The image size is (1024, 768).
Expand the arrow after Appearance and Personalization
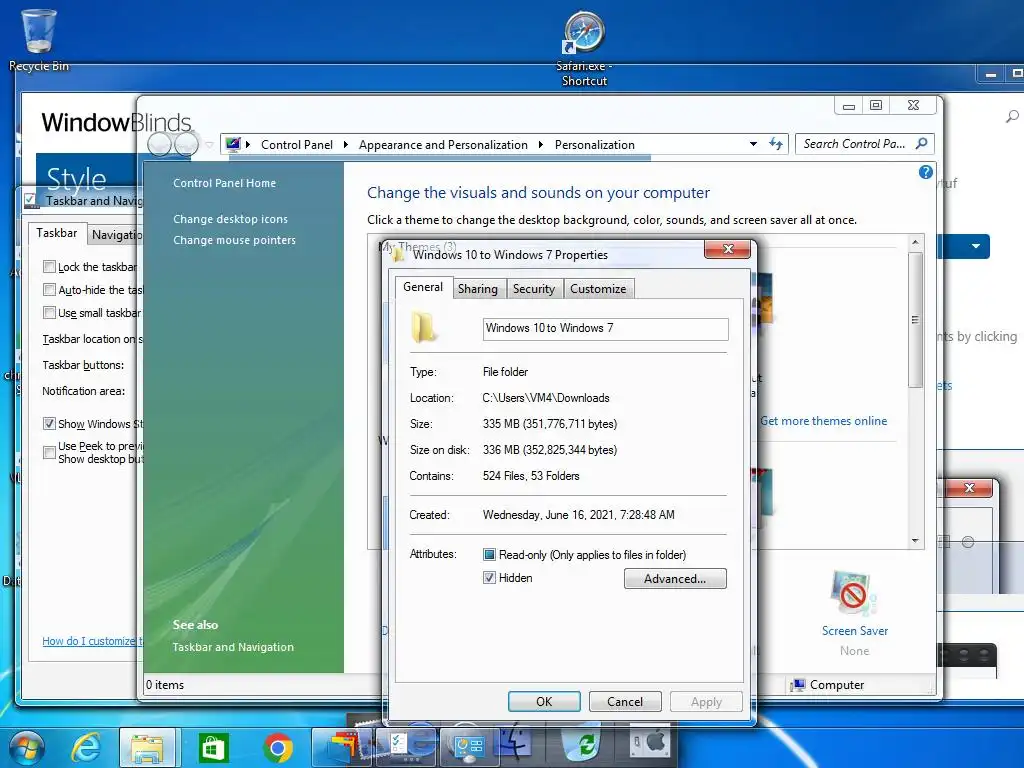point(541,144)
